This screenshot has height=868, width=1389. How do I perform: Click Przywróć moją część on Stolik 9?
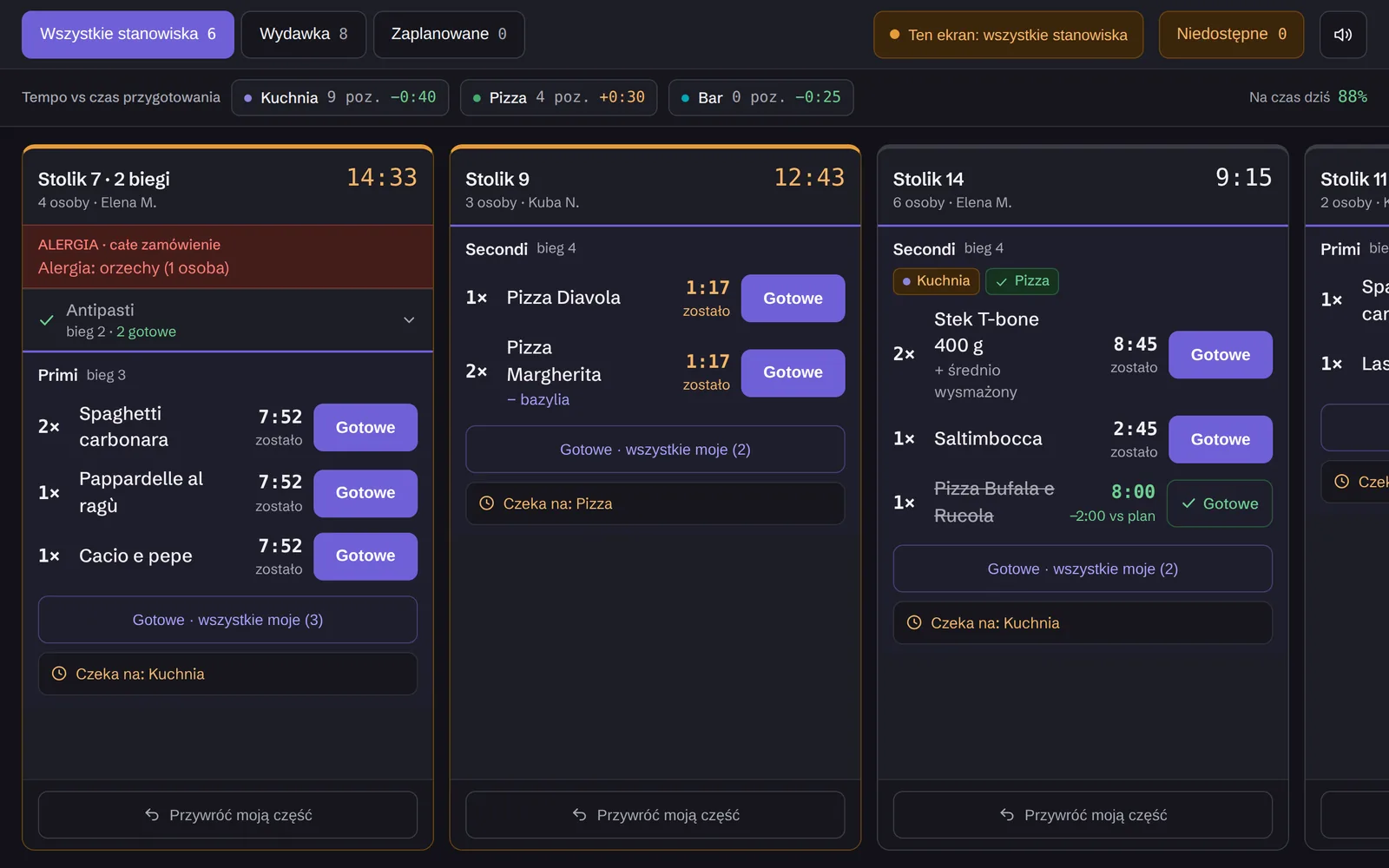coord(655,815)
